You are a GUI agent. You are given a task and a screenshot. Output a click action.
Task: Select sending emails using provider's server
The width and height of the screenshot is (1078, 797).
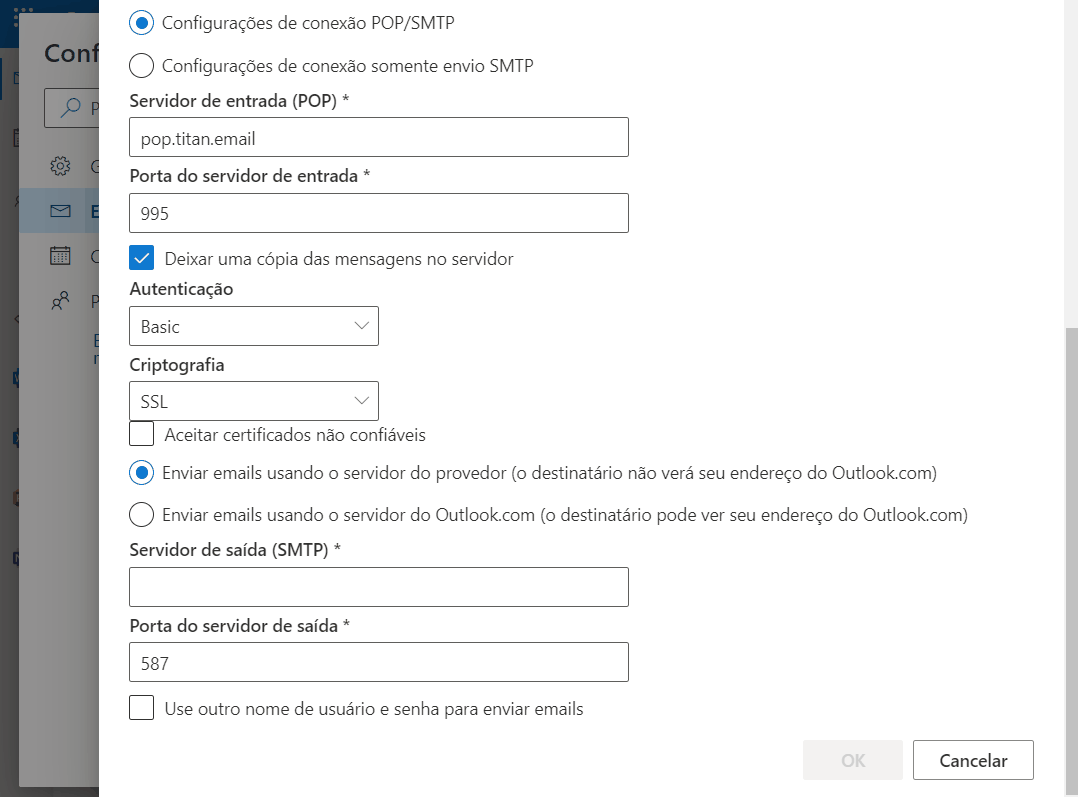[142, 473]
